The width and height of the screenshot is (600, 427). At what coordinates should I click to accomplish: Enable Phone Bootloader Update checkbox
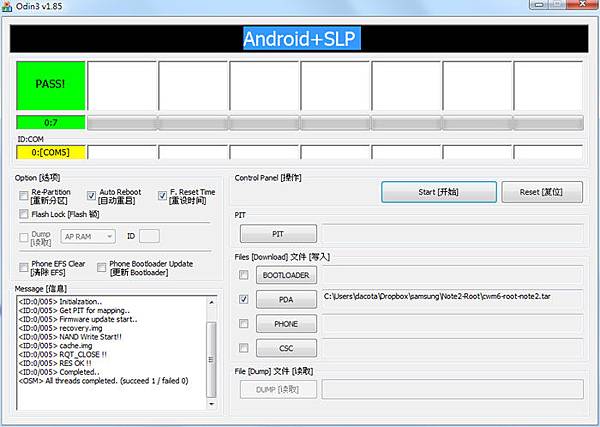[101, 267]
